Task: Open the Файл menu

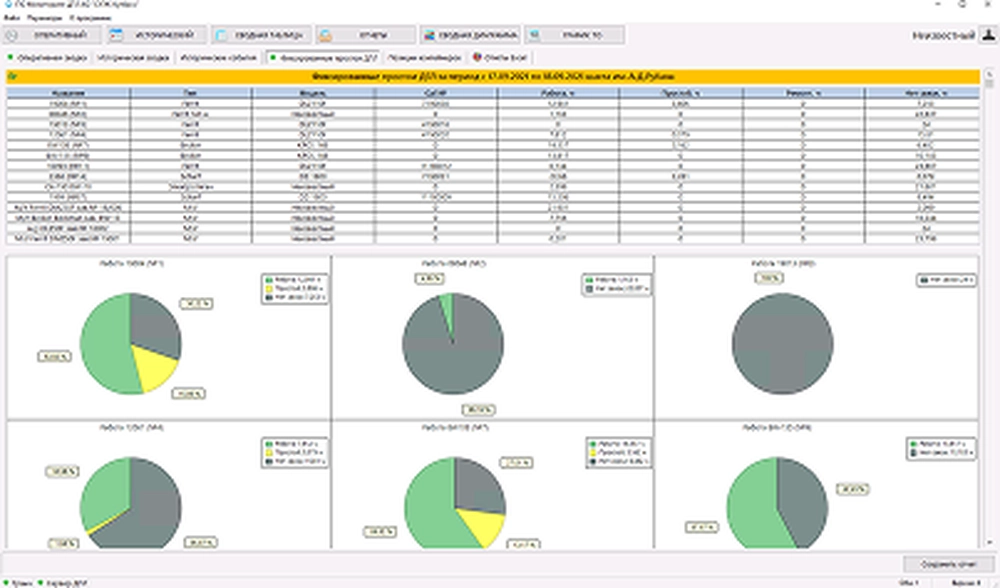Action: coord(10,18)
